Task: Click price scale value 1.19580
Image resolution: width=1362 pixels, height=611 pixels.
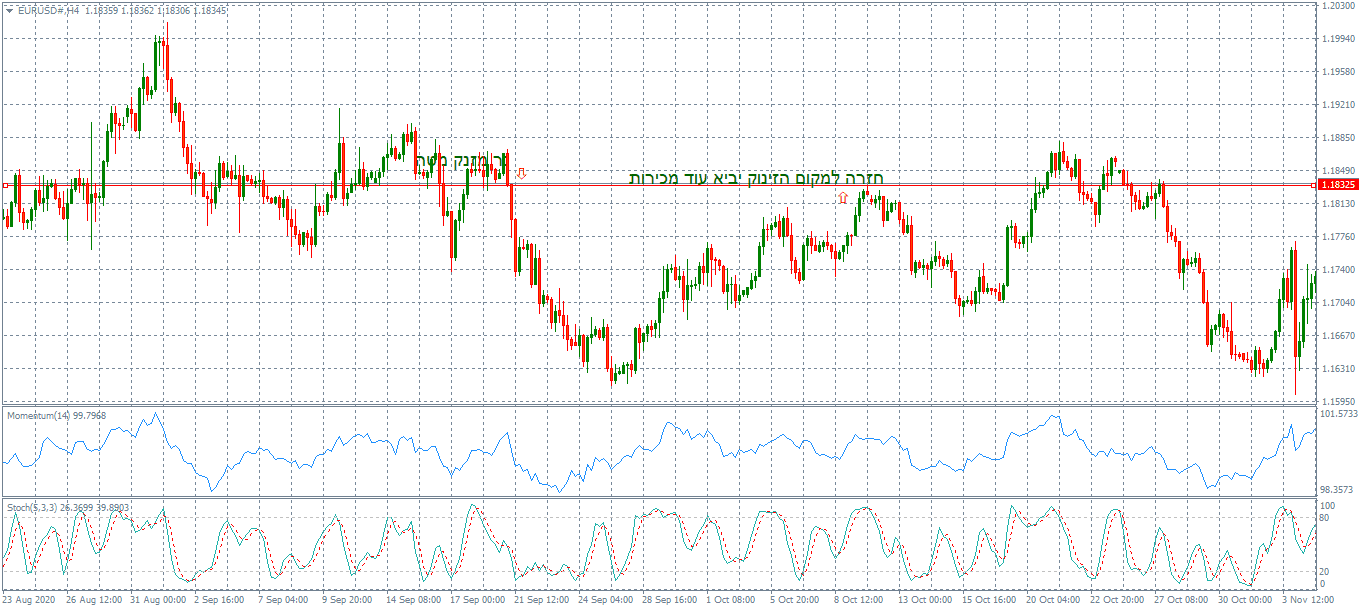Action: tap(1338, 72)
